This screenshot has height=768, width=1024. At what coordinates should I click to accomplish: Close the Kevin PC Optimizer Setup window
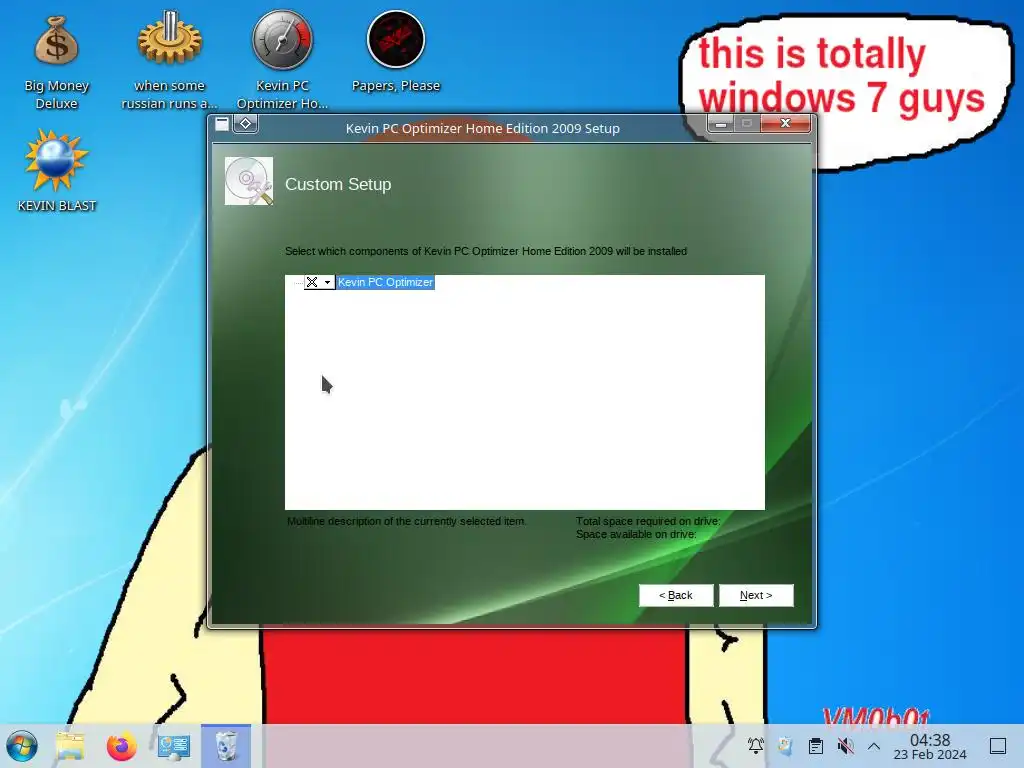[x=786, y=123]
